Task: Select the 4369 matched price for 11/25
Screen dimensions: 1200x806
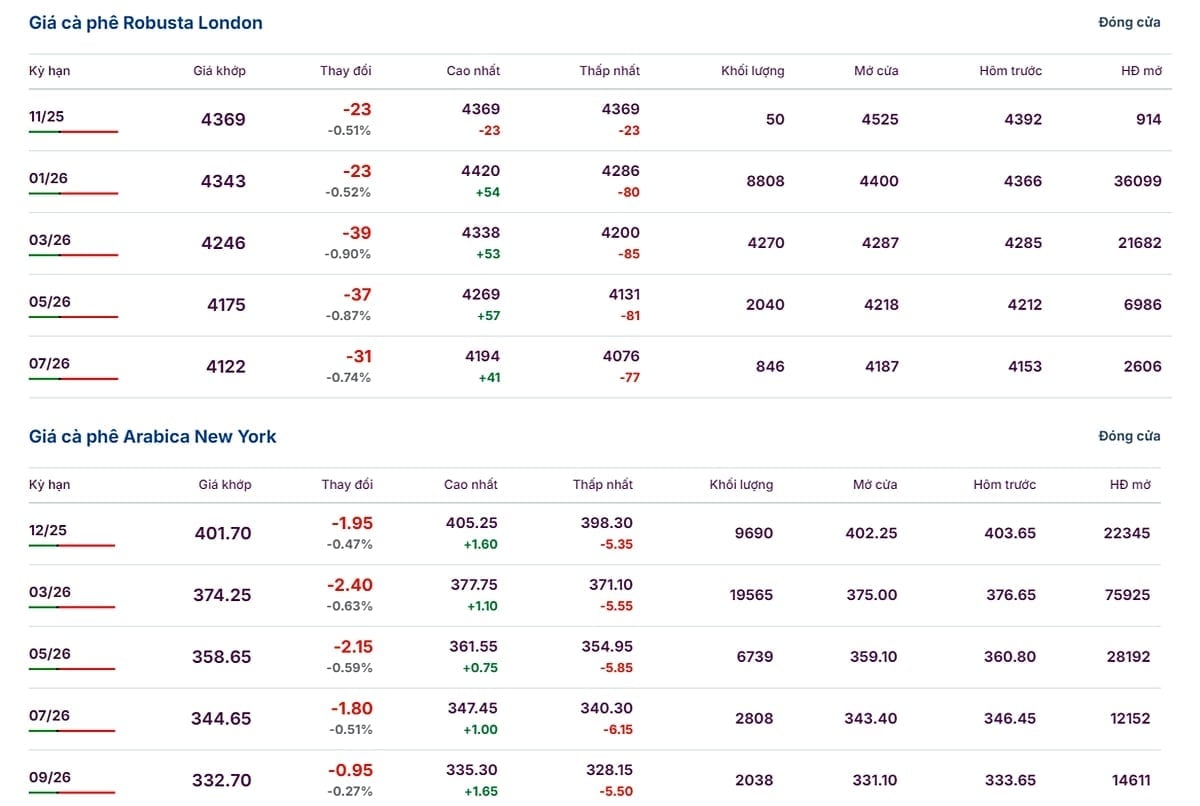Action: point(223,120)
